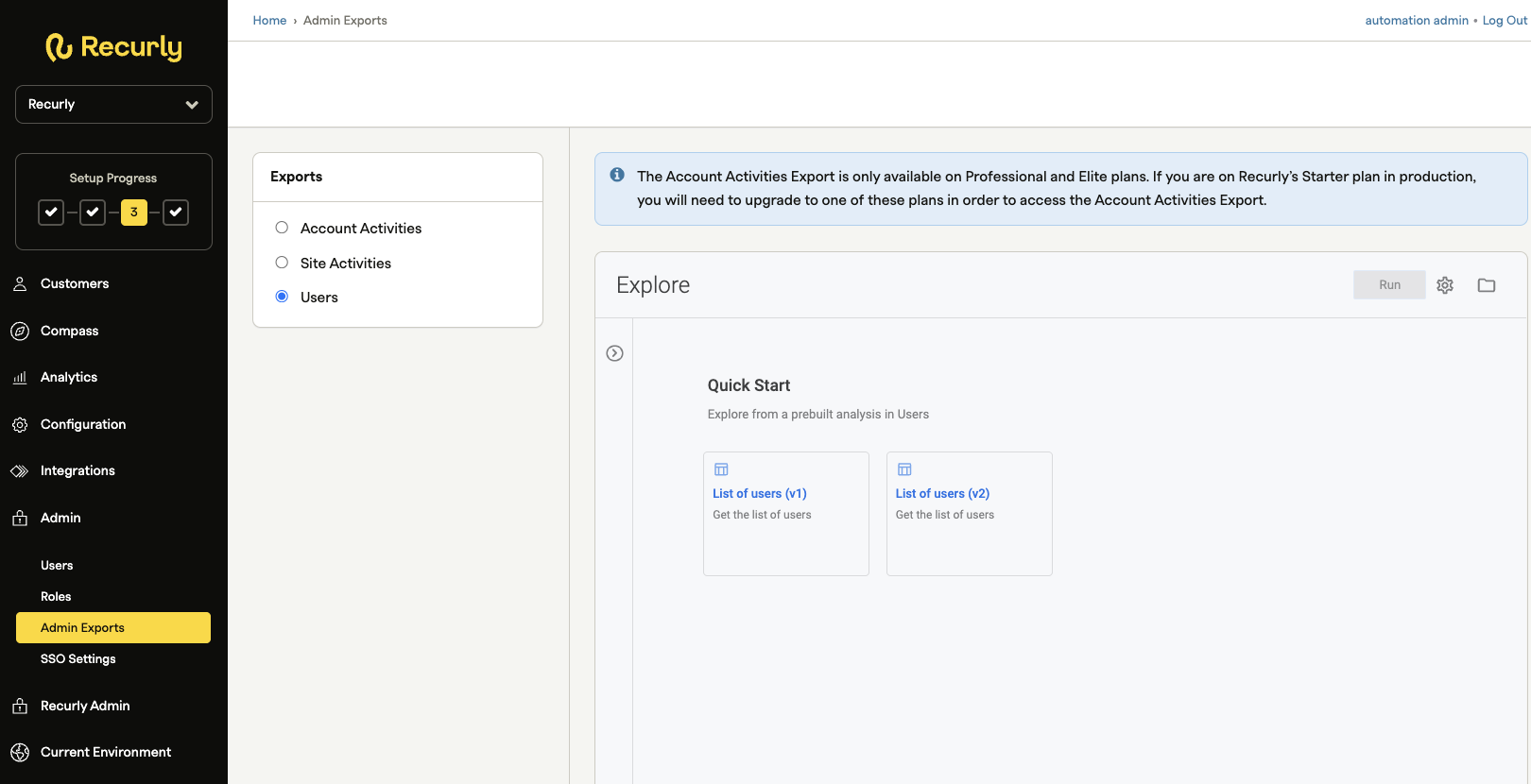Click the Setup Progress label
Screen dimensions: 1531x784
113,179
